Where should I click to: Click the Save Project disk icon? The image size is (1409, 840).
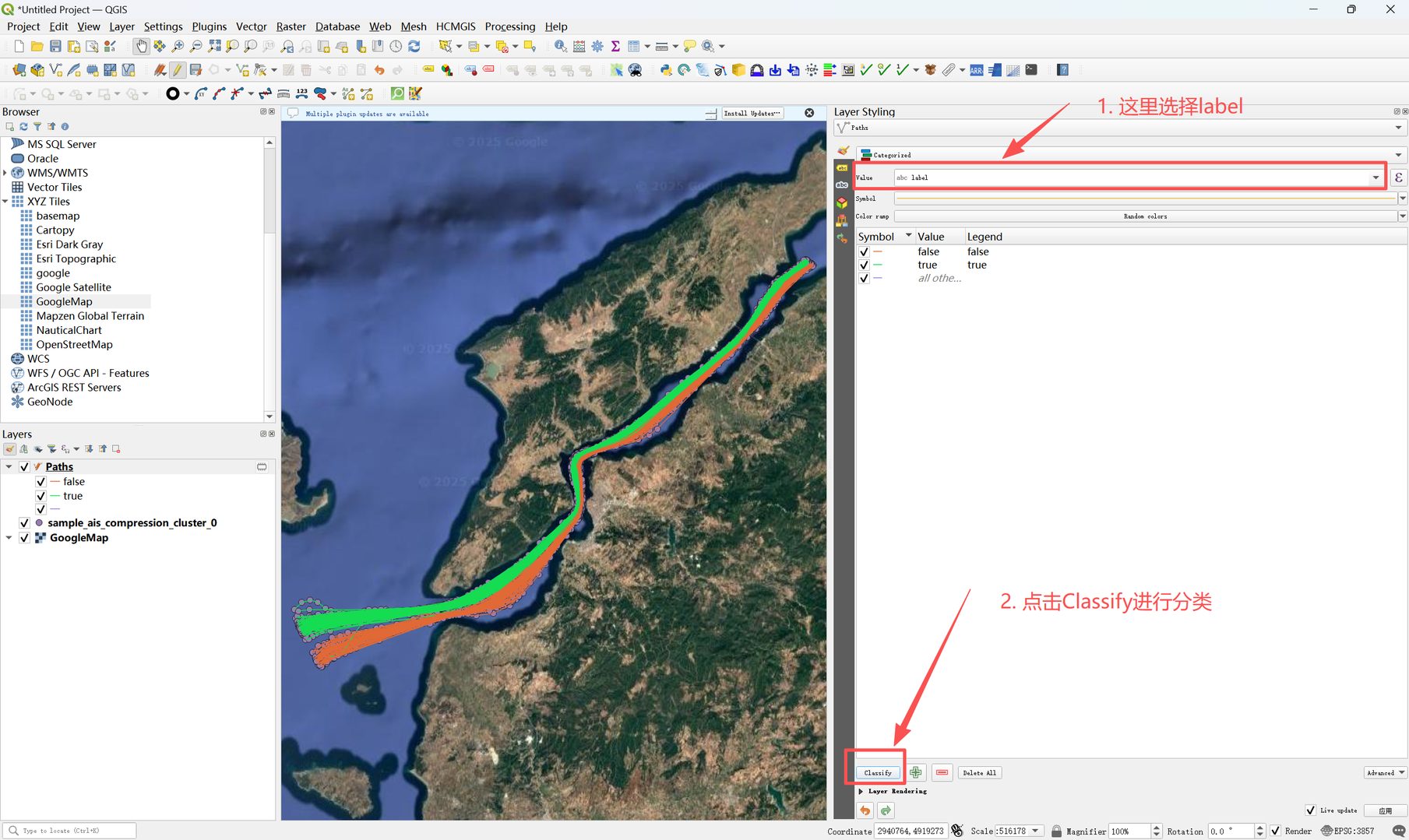coord(55,47)
